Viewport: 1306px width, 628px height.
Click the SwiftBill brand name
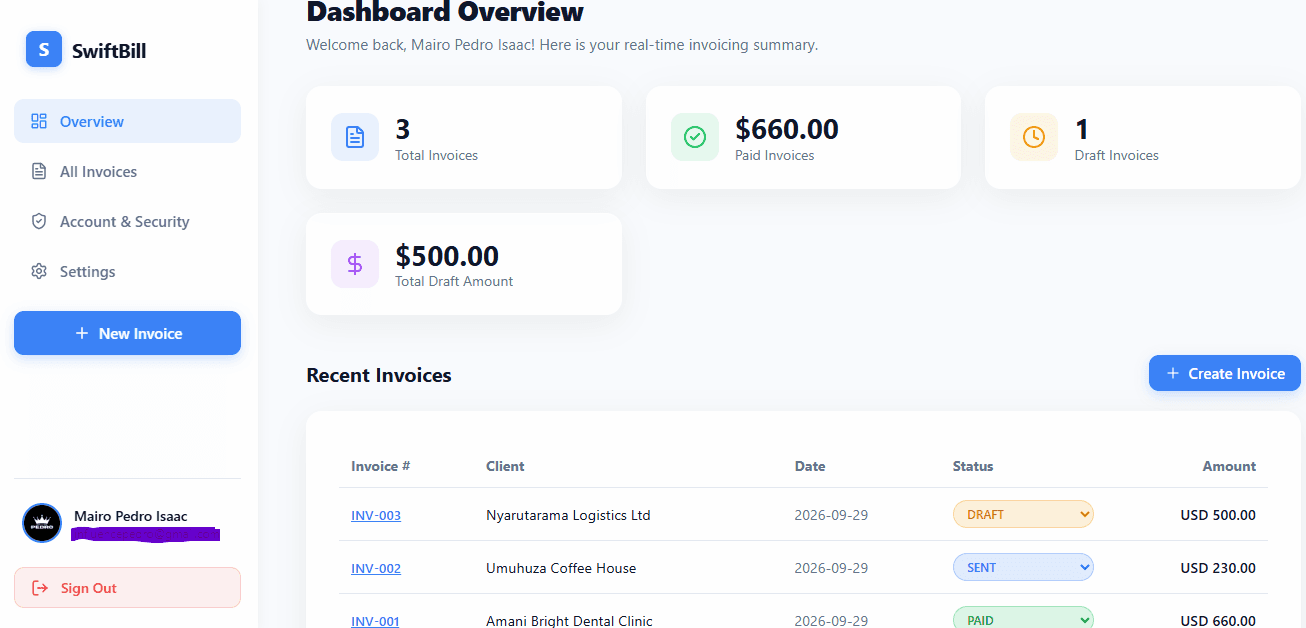109,50
